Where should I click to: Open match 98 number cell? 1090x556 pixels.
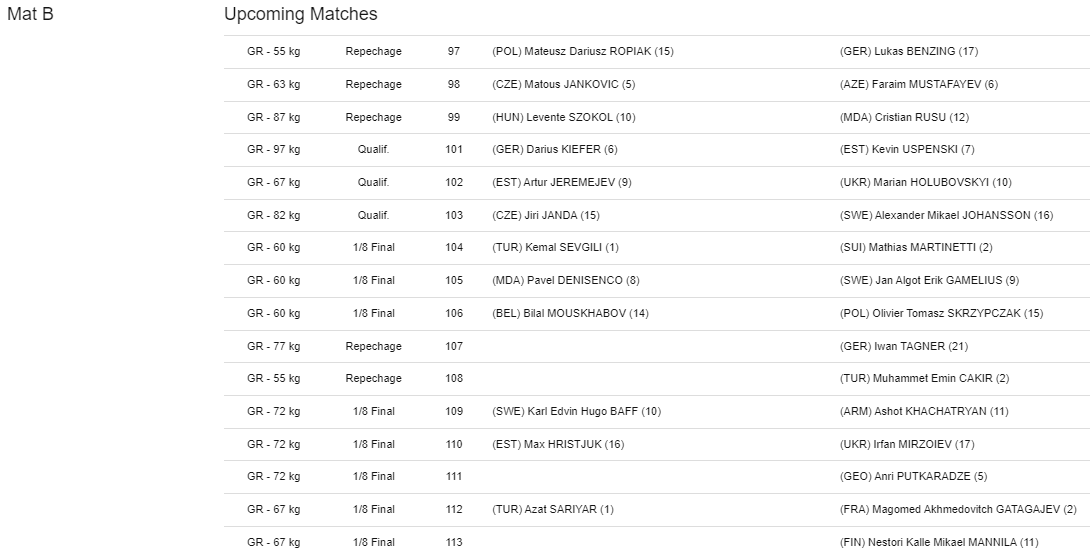(x=454, y=85)
